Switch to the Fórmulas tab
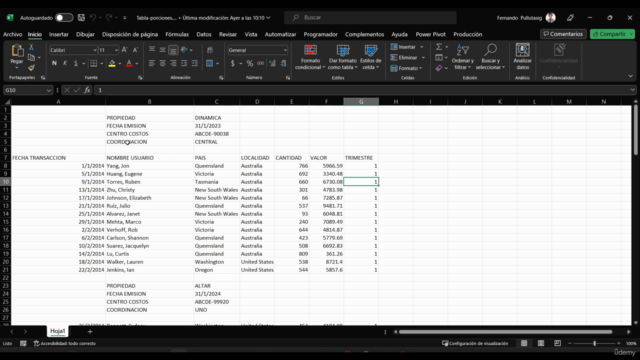This screenshot has height=360, width=640. (x=177, y=34)
